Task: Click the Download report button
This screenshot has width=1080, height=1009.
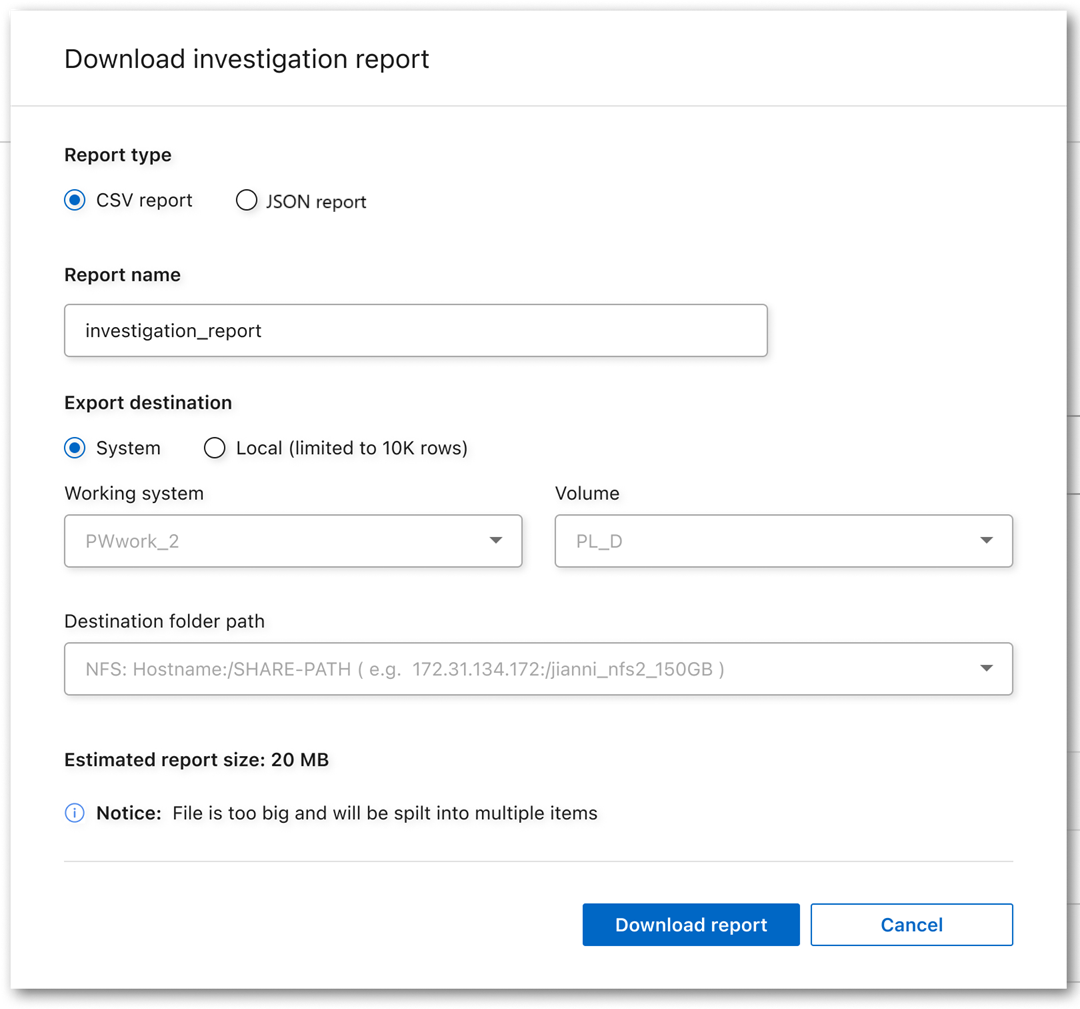Action: click(691, 924)
